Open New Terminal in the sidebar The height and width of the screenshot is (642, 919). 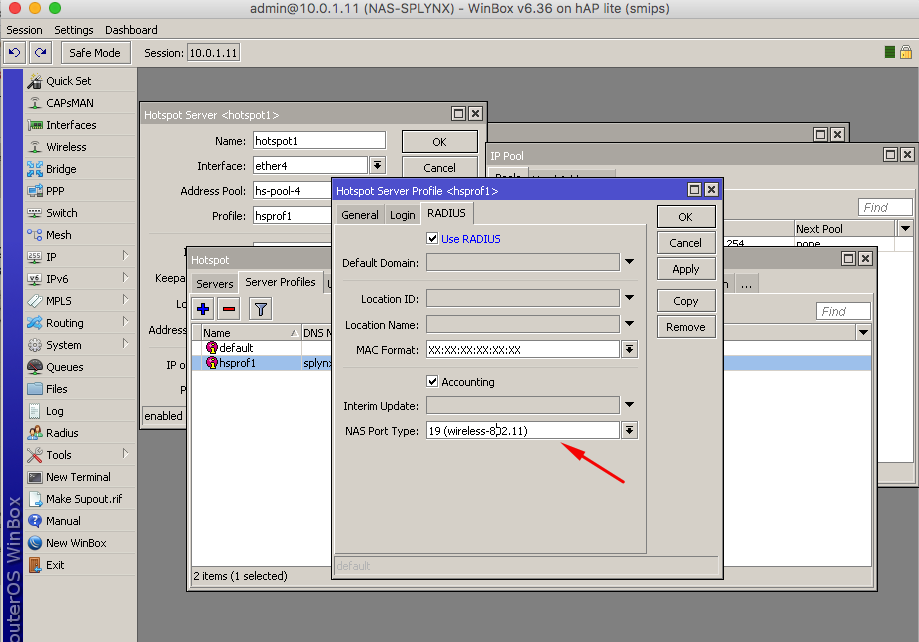pyautogui.click(x=78, y=477)
